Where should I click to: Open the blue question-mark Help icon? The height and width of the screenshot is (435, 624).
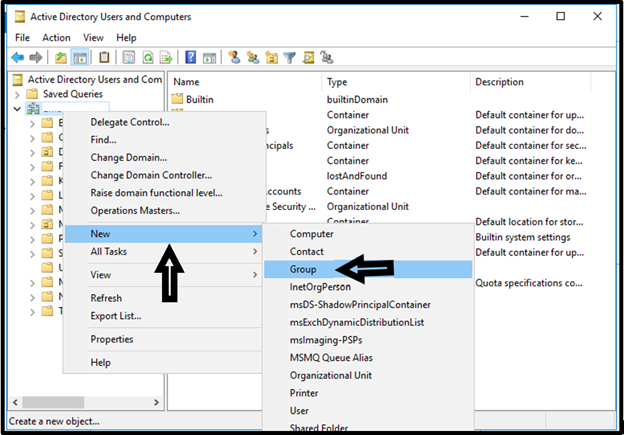[191, 57]
